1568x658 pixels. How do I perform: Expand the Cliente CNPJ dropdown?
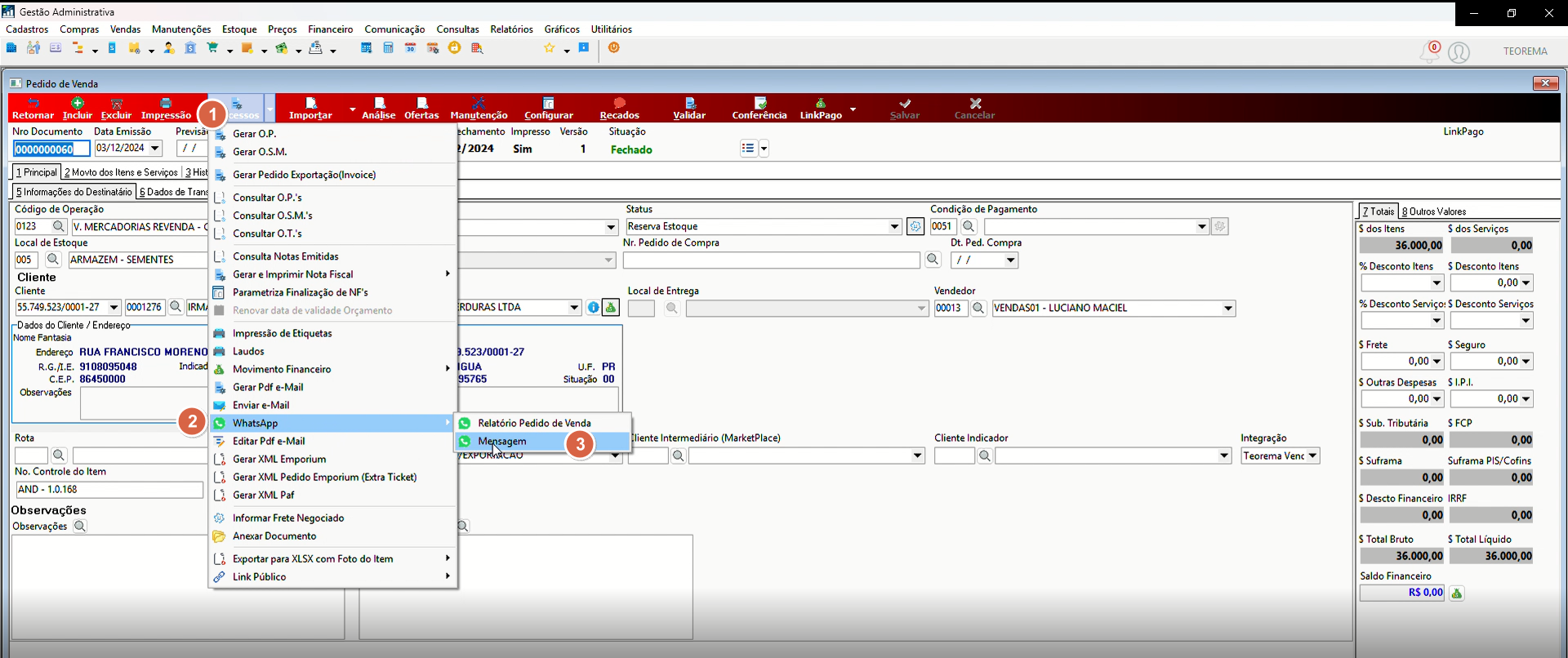coord(114,308)
